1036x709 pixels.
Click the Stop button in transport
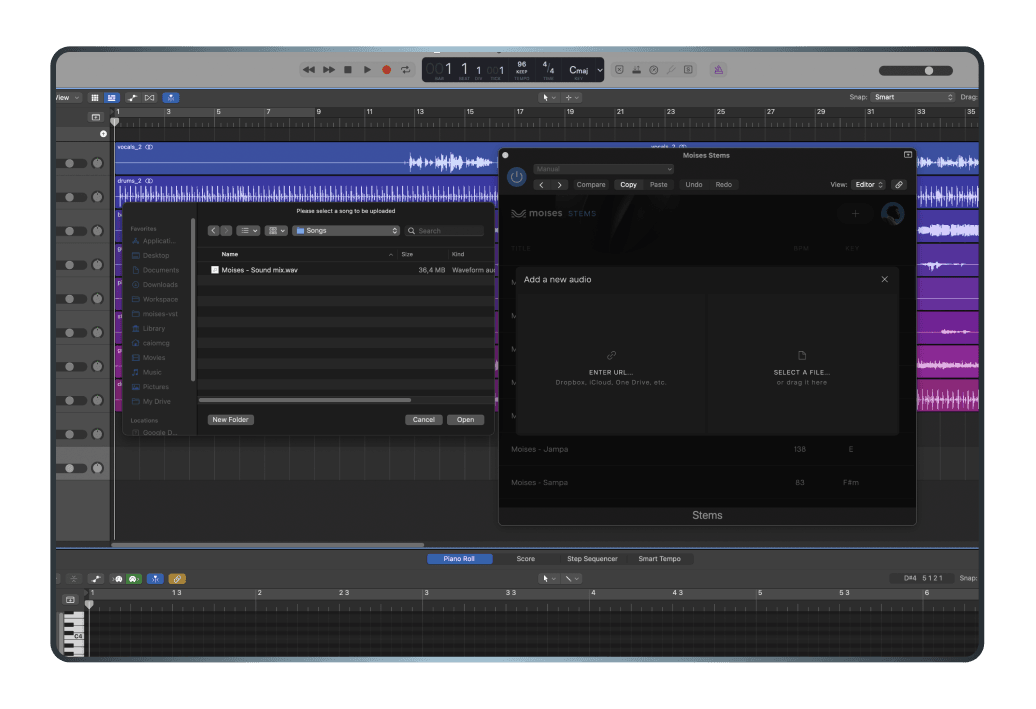click(348, 70)
